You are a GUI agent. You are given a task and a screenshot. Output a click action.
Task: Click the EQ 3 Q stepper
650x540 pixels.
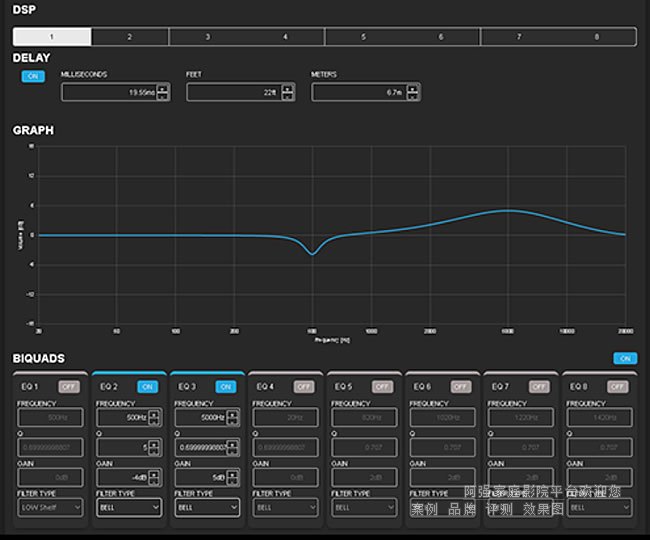(x=233, y=448)
